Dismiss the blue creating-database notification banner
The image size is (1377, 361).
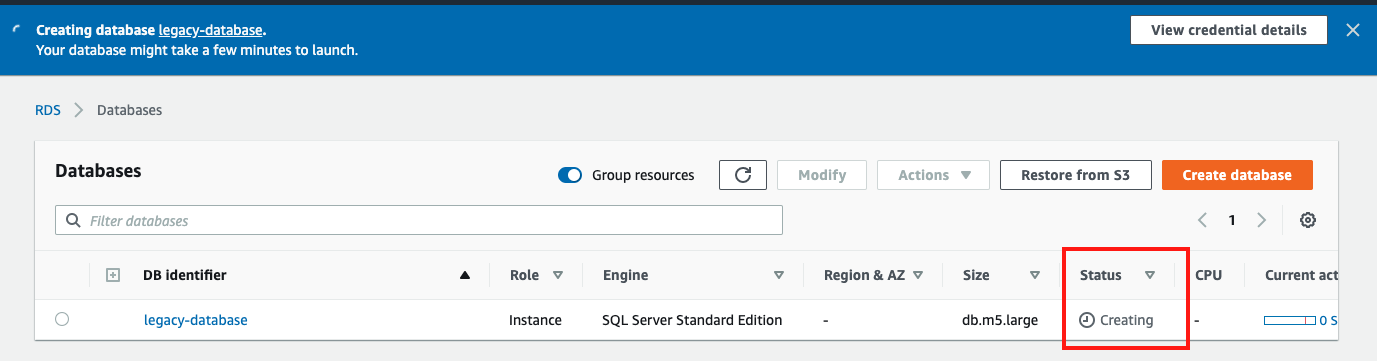point(1353,30)
